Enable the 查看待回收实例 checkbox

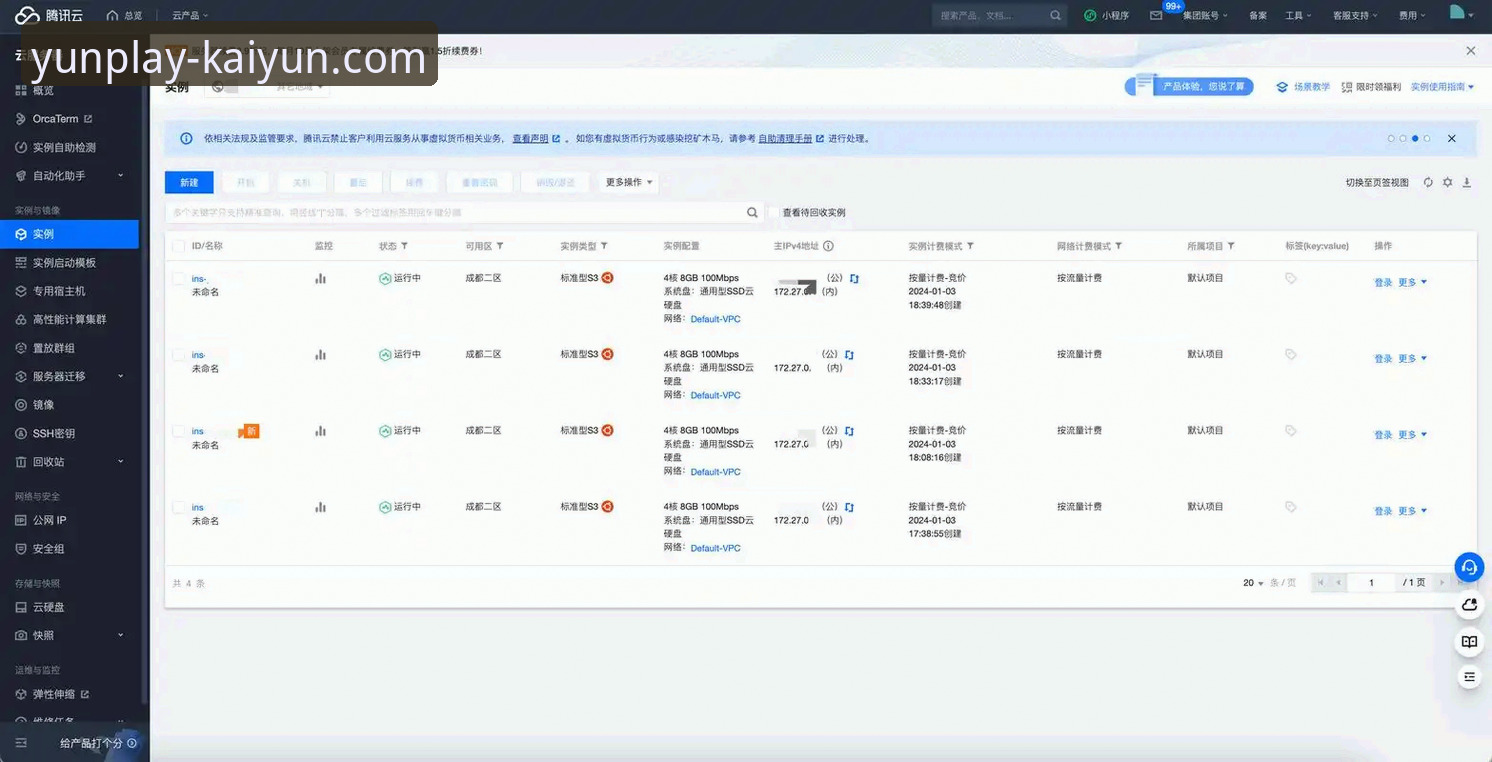tap(774, 213)
